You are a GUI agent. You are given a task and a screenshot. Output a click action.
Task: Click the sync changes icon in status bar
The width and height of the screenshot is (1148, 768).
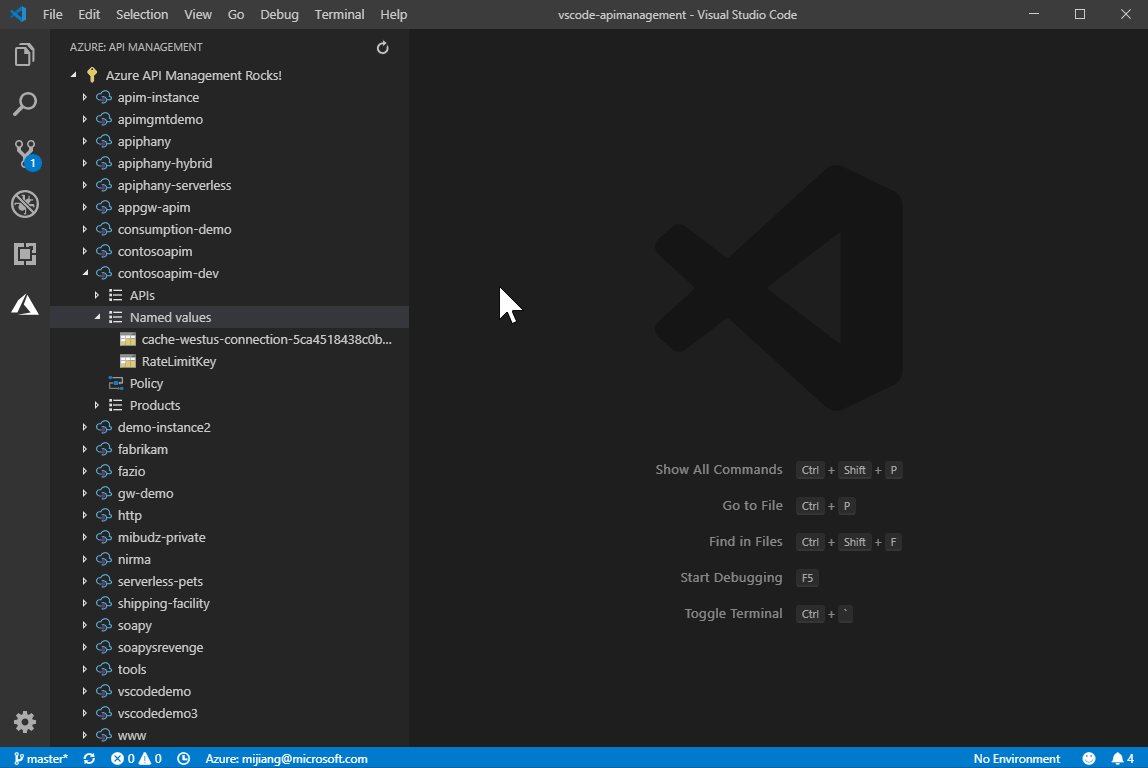click(89, 758)
